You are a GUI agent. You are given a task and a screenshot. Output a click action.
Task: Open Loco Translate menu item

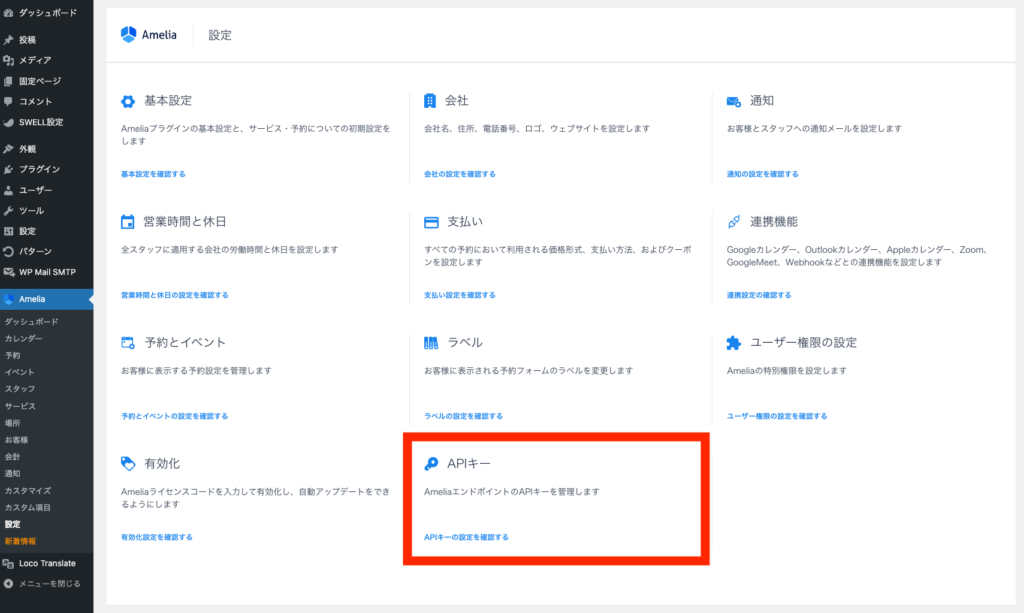pos(46,563)
